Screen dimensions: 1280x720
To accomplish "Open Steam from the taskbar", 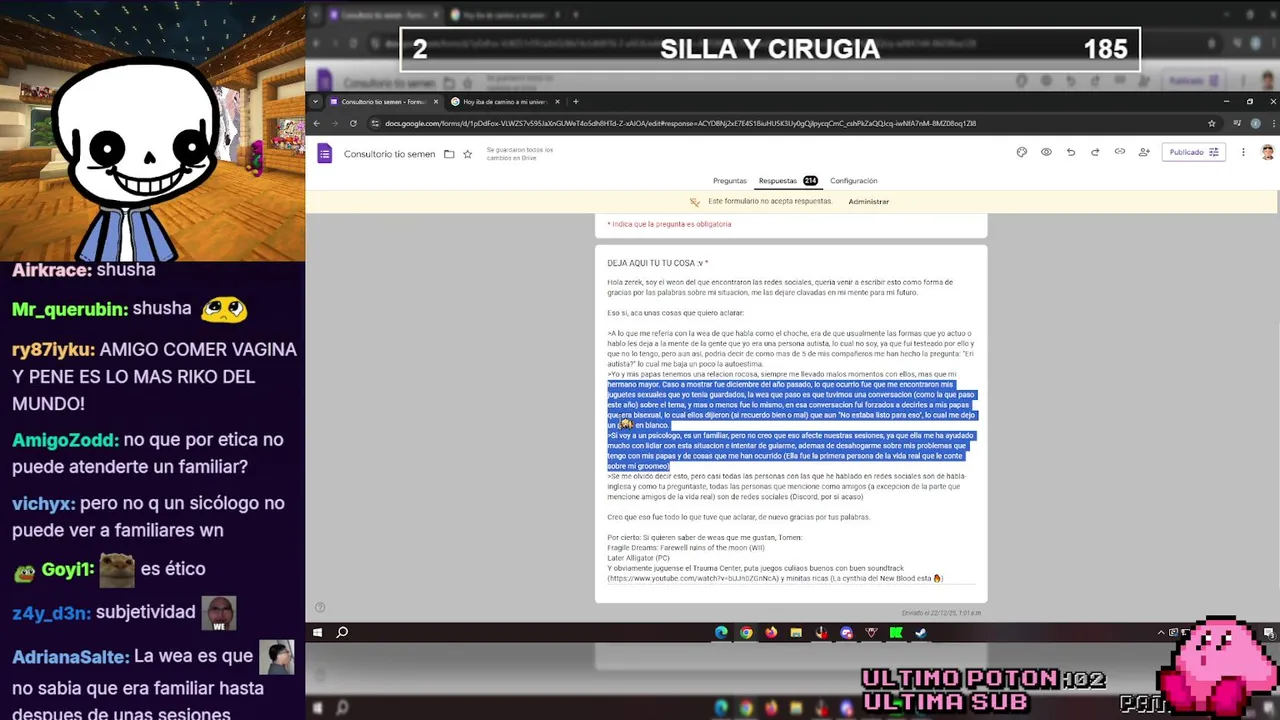I will pos(921,632).
